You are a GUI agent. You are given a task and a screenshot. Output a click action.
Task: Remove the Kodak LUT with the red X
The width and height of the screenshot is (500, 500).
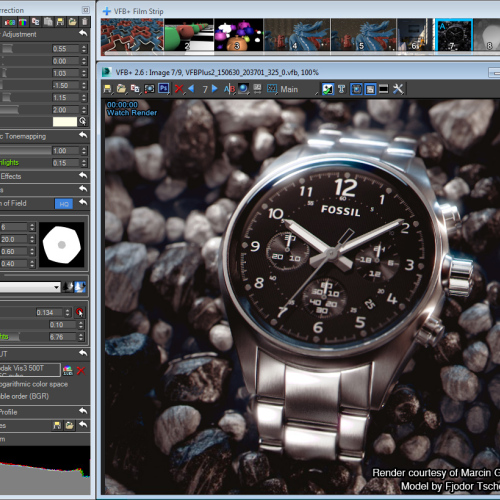[x=81, y=370]
